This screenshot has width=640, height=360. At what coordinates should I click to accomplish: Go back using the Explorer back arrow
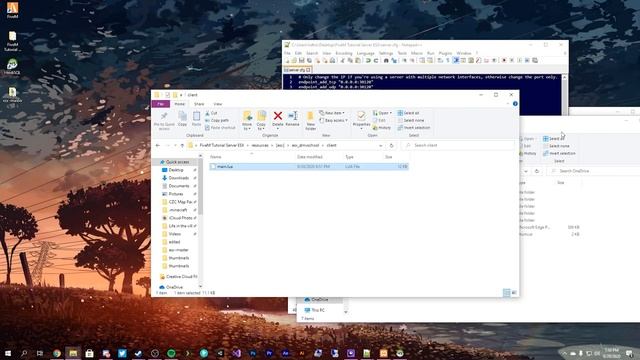click(158, 146)
